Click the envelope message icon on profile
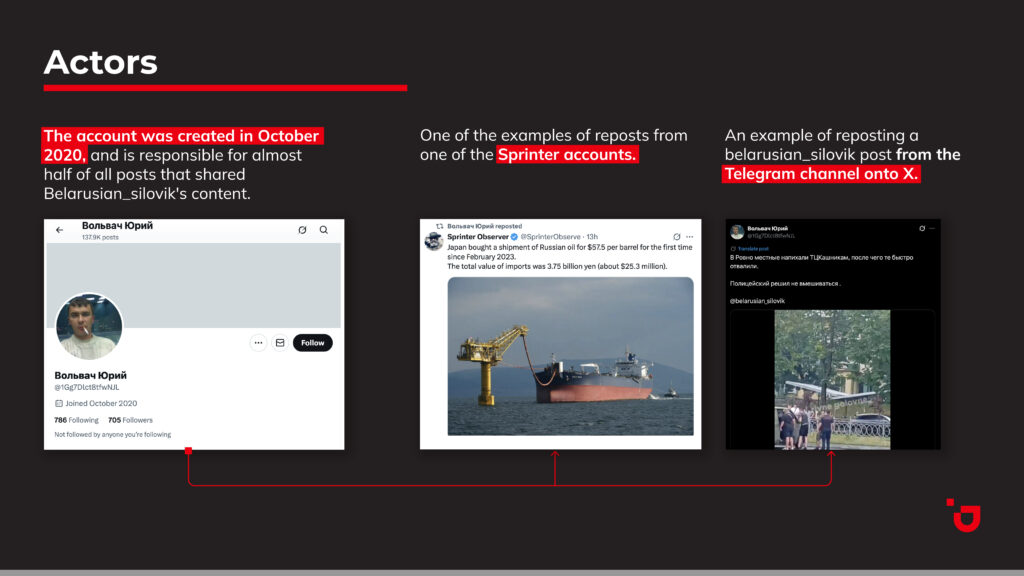This screenshot has width=1024, height=576. (280, 343)
